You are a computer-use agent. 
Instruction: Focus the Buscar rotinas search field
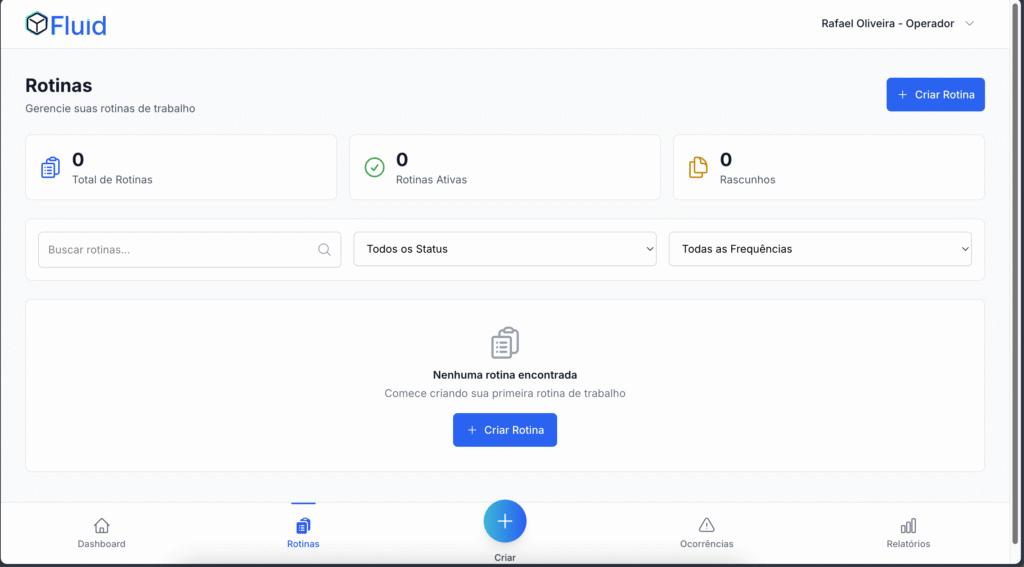[178, 250]
